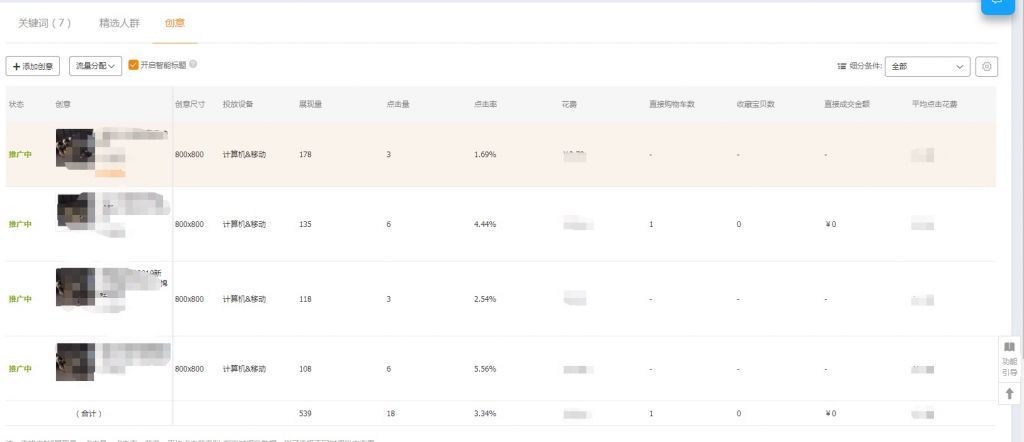Switch to the 关键词 (7) tab
Viewport: 1024px width, 442px height.
click(45, 22)
